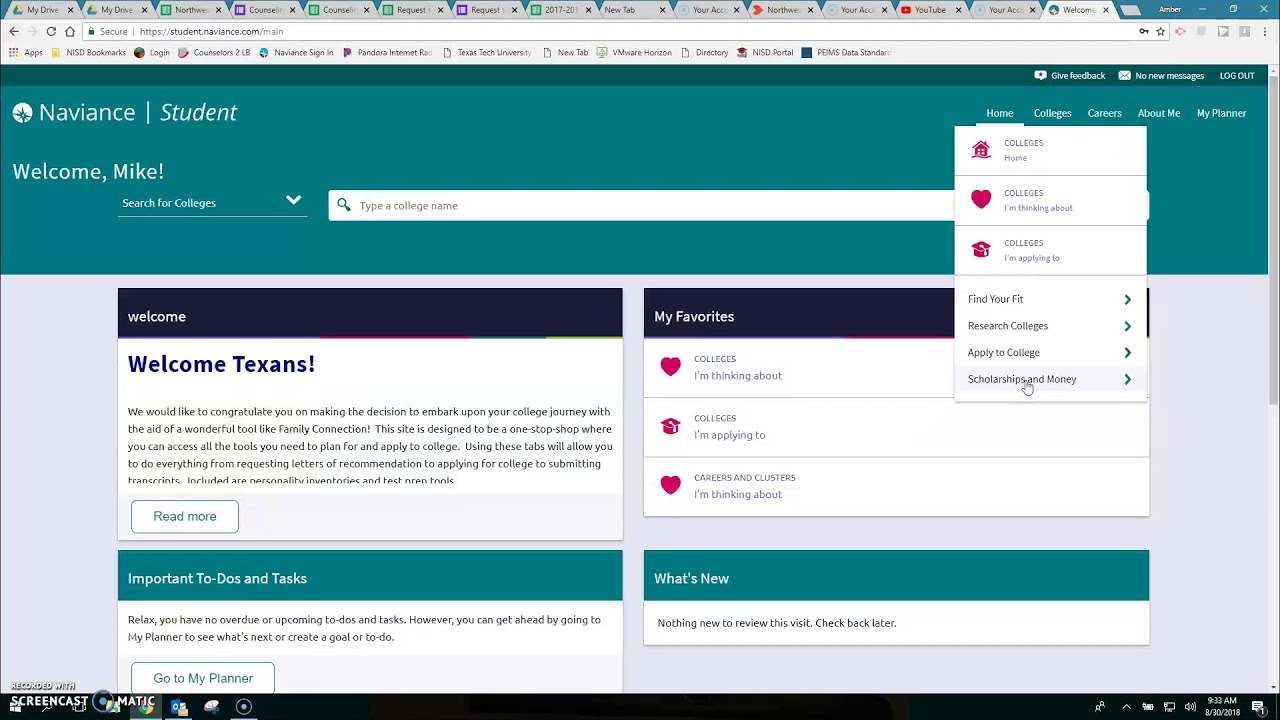The image size is (1280, 720).
Task: Click saved password key icon in address bar
Action: point(1143,31)
